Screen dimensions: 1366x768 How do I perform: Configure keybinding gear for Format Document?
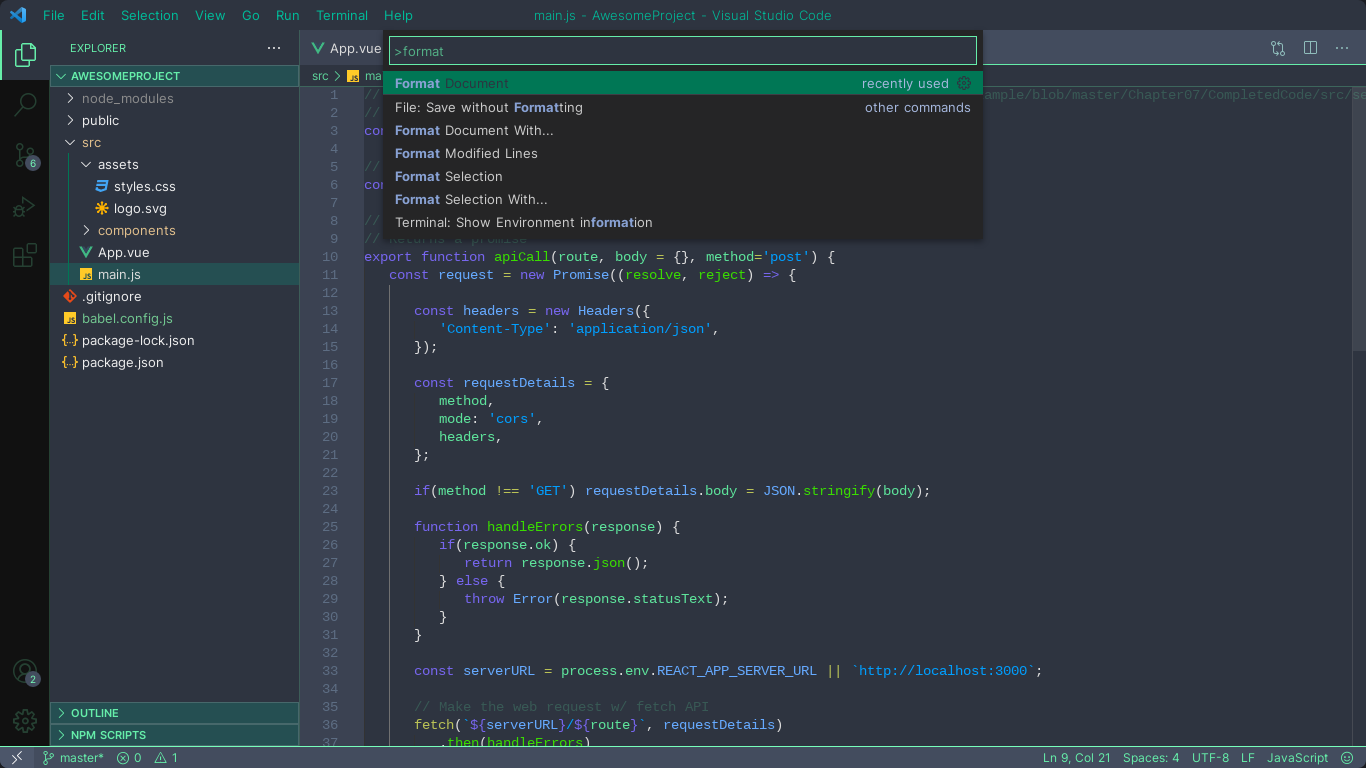pos(964,83)
